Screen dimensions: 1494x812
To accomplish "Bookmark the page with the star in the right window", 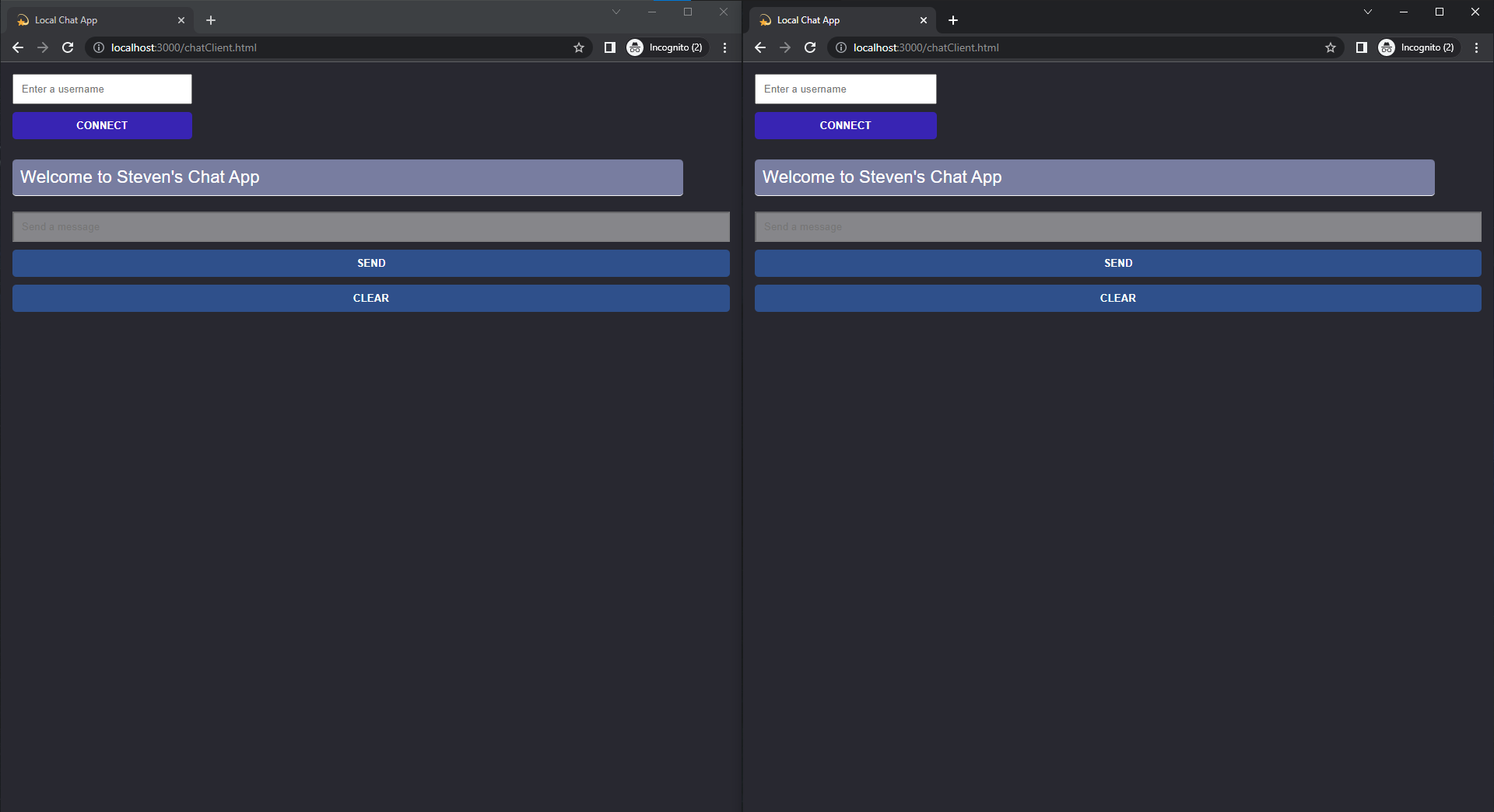I will [1331, 47].
